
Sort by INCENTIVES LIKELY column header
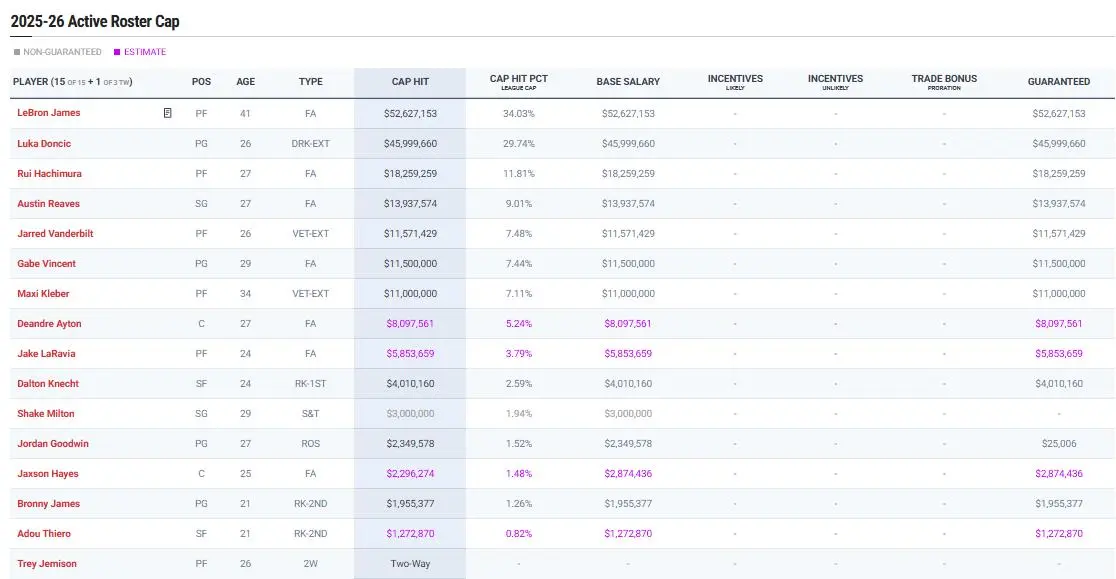[x=735, y=82]
